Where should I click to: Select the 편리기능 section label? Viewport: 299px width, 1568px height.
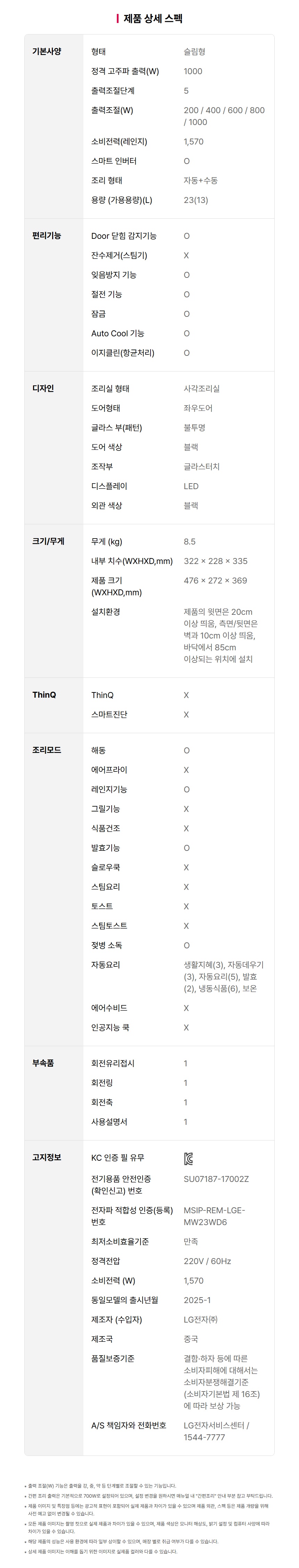[47, 236]
